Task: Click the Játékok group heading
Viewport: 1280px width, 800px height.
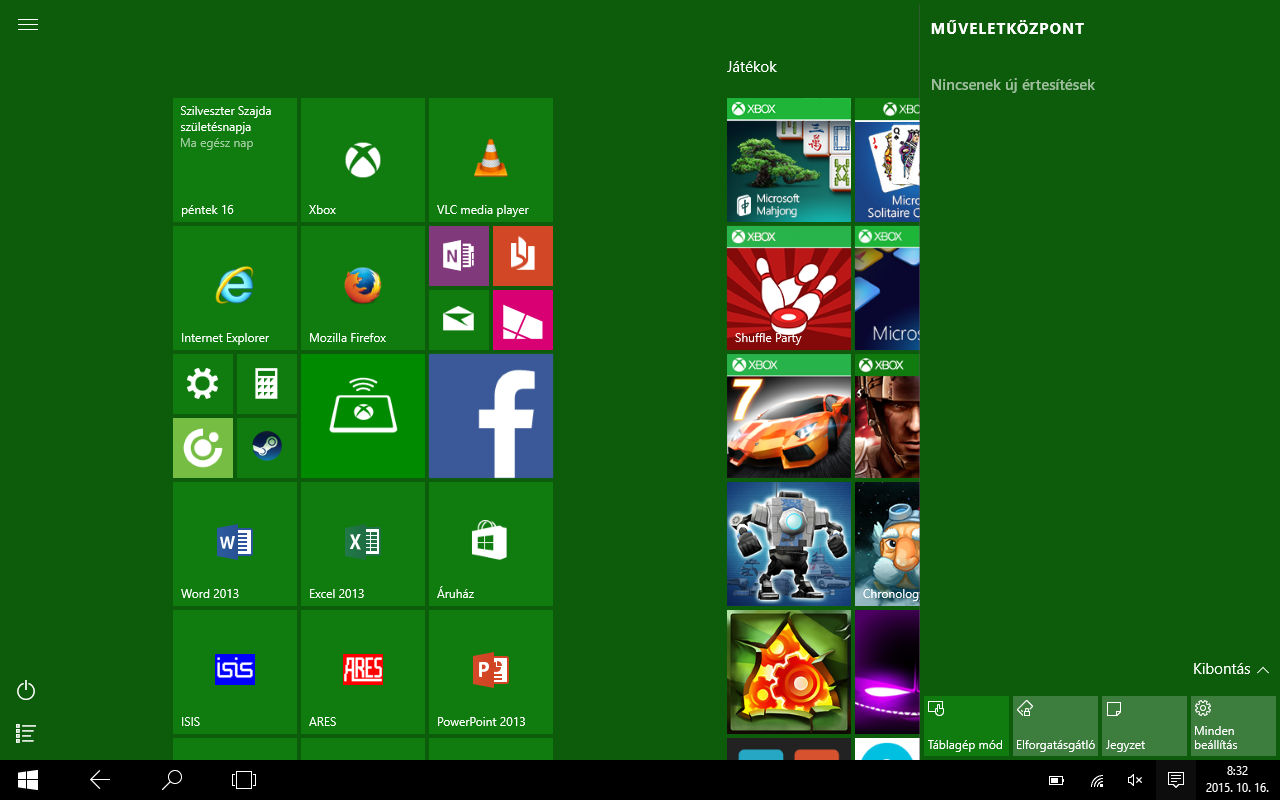Action: tap(752, 67)
